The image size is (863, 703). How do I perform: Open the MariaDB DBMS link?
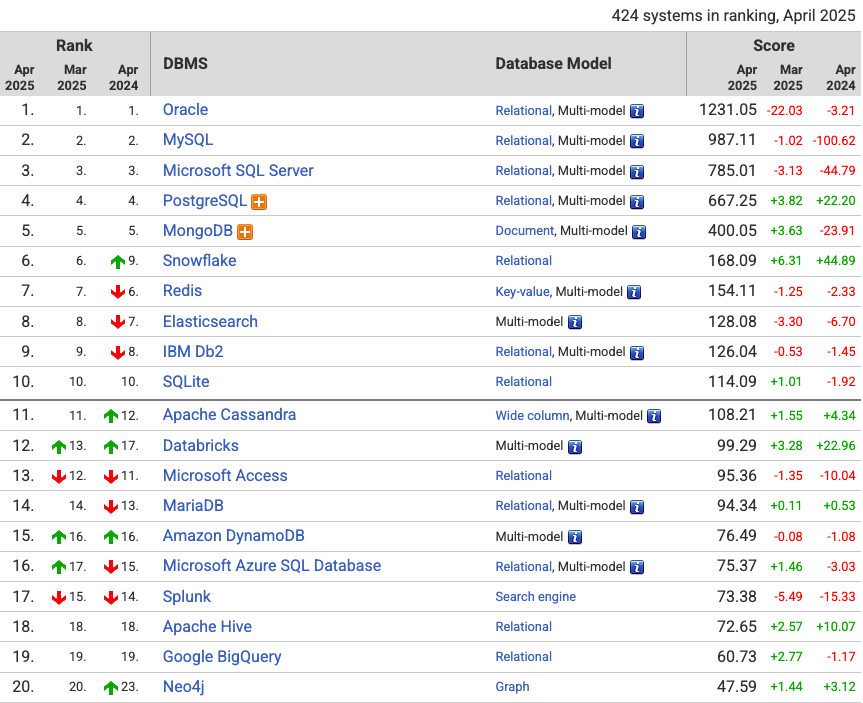[193, 505]
